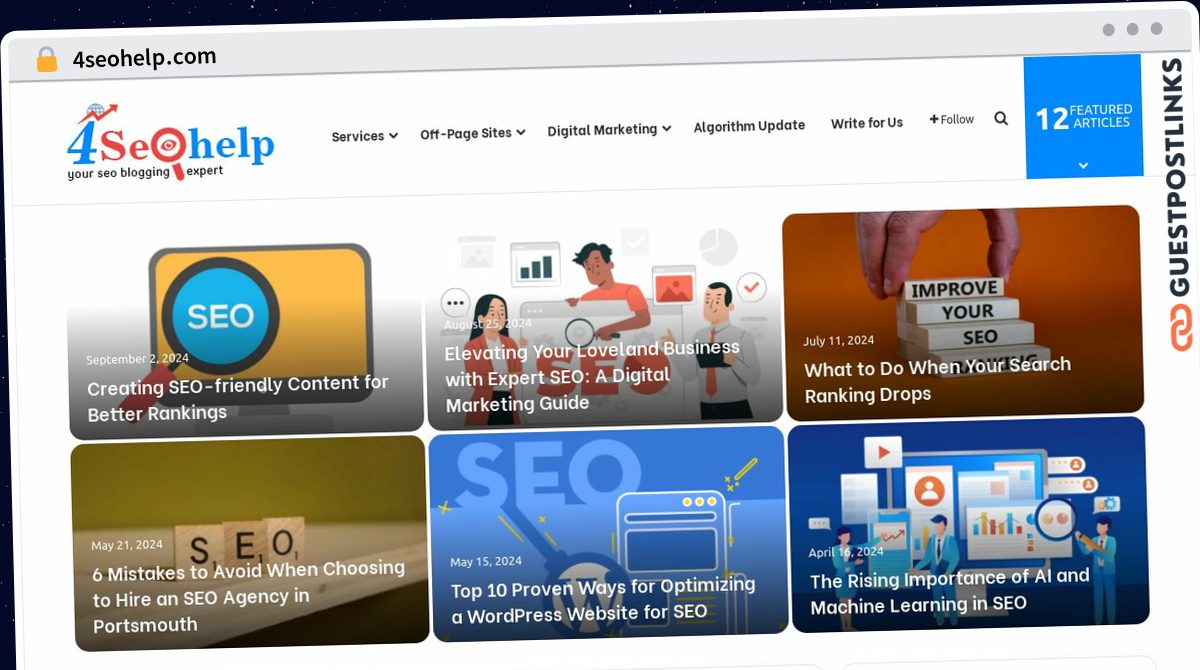Click the Follow button
Viewport: 1200px width, 670px height.
952,119
